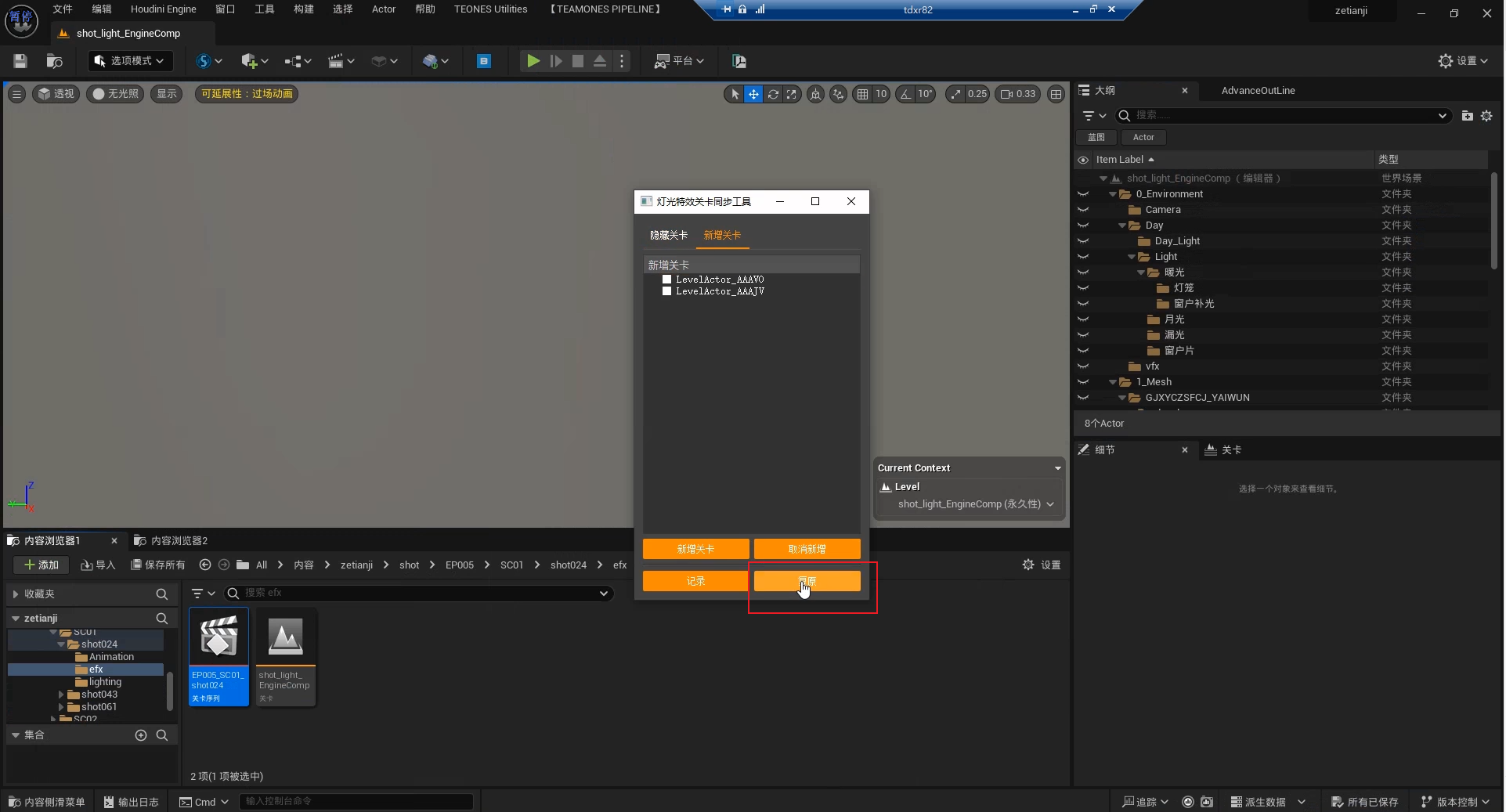
Task: Click the camera speed 0.33 control
Action: [1018, 94]
